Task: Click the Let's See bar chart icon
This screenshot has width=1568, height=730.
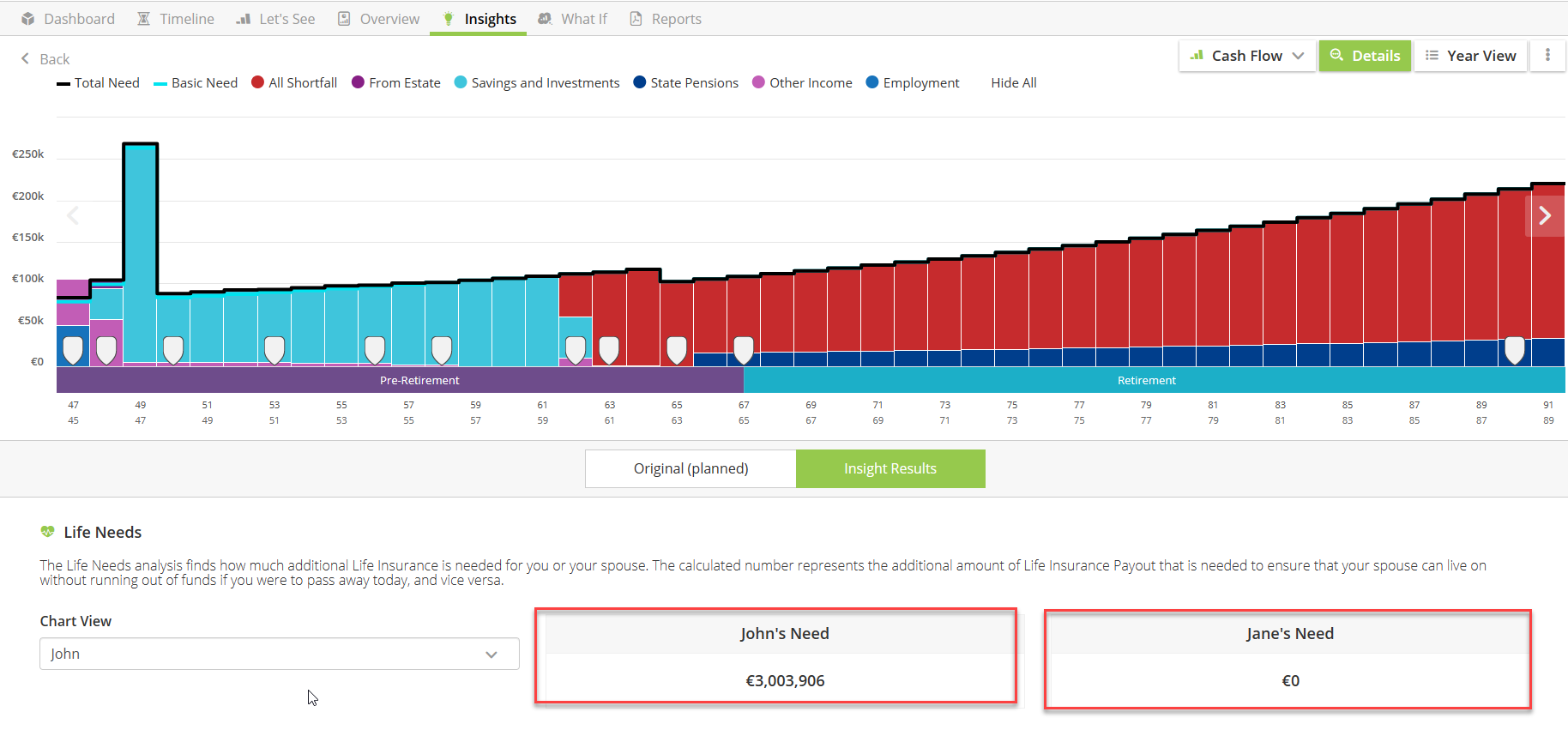Action: pyautogui.click(x=244, y=19)
